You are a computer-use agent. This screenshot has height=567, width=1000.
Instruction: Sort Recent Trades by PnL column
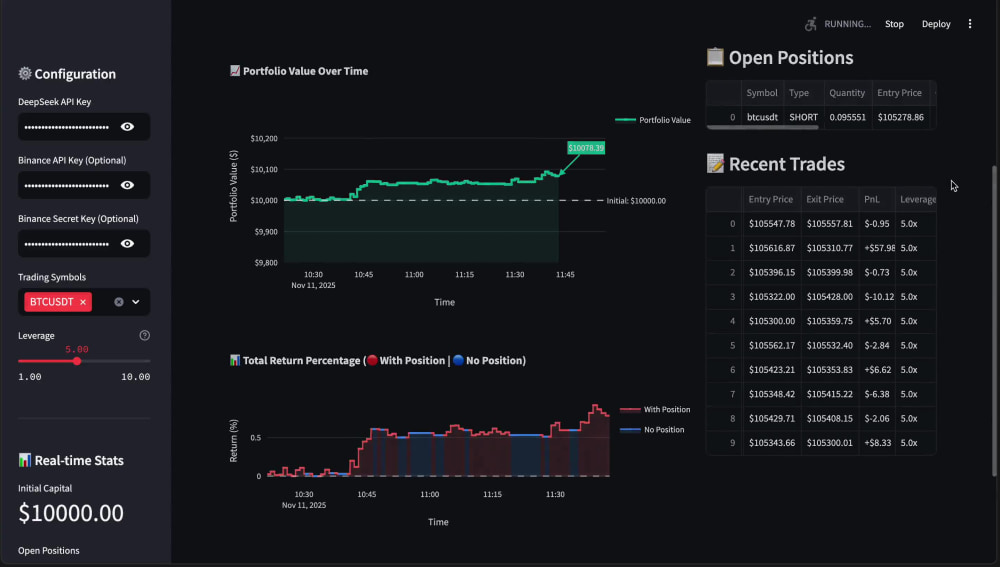[x=877, y=200]
